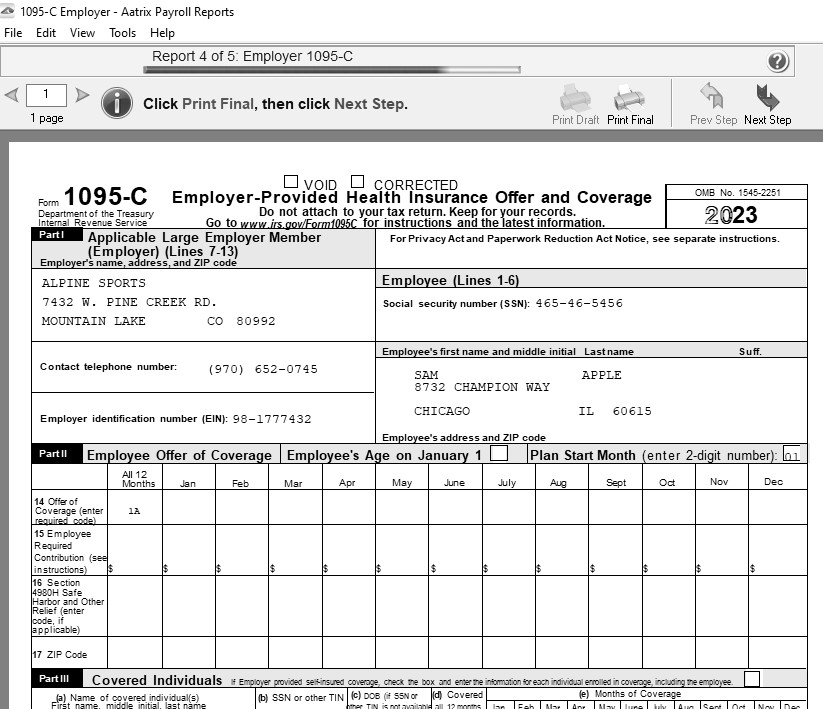Click the Print Final printer icon
This screenshot has height=709, width=823.
coord(629,98)
